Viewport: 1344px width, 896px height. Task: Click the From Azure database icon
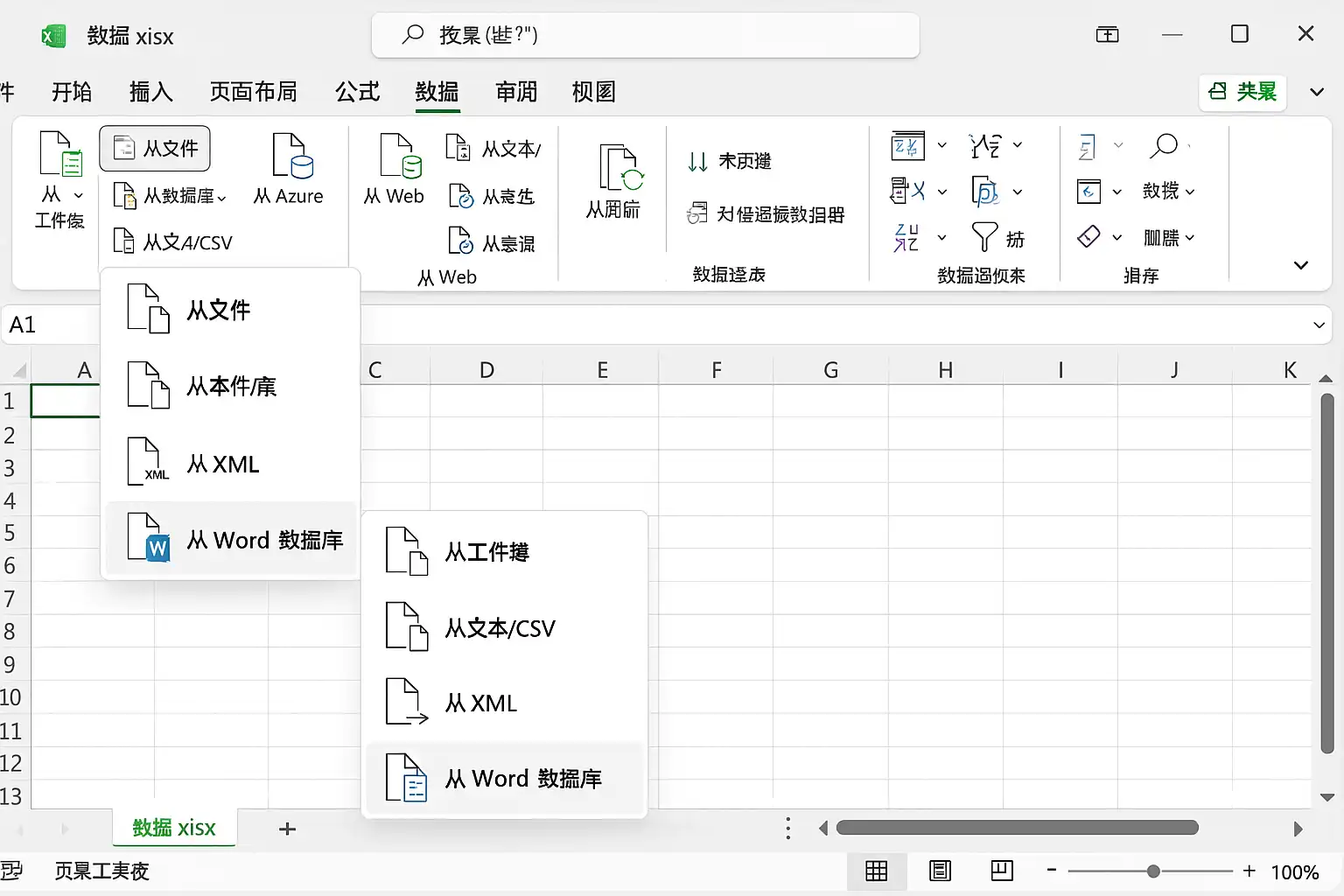click(292, 156)
